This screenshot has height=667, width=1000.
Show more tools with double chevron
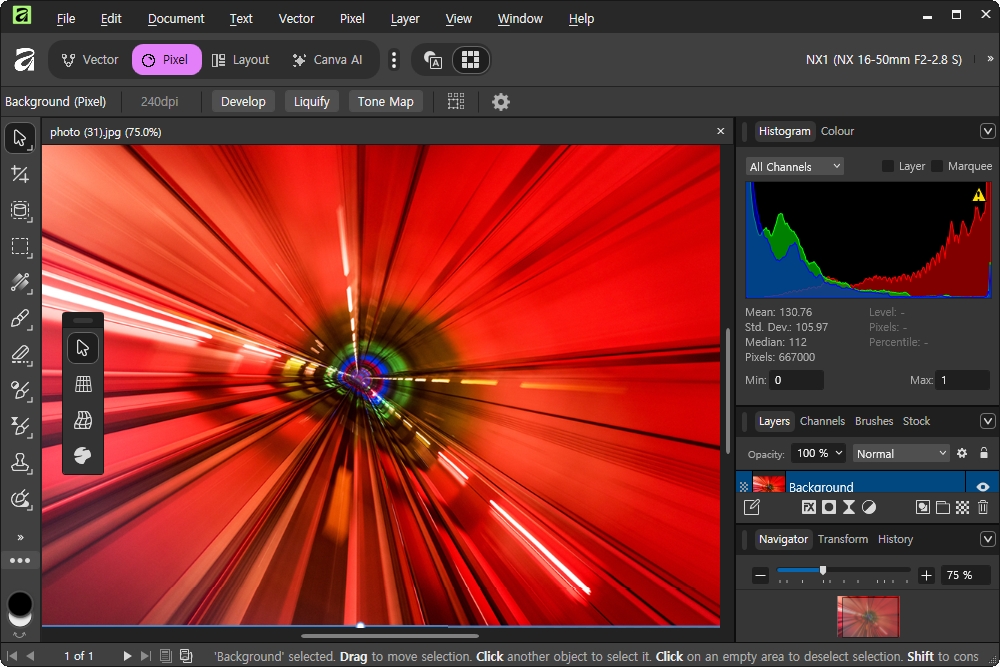(x=20, y=538)
